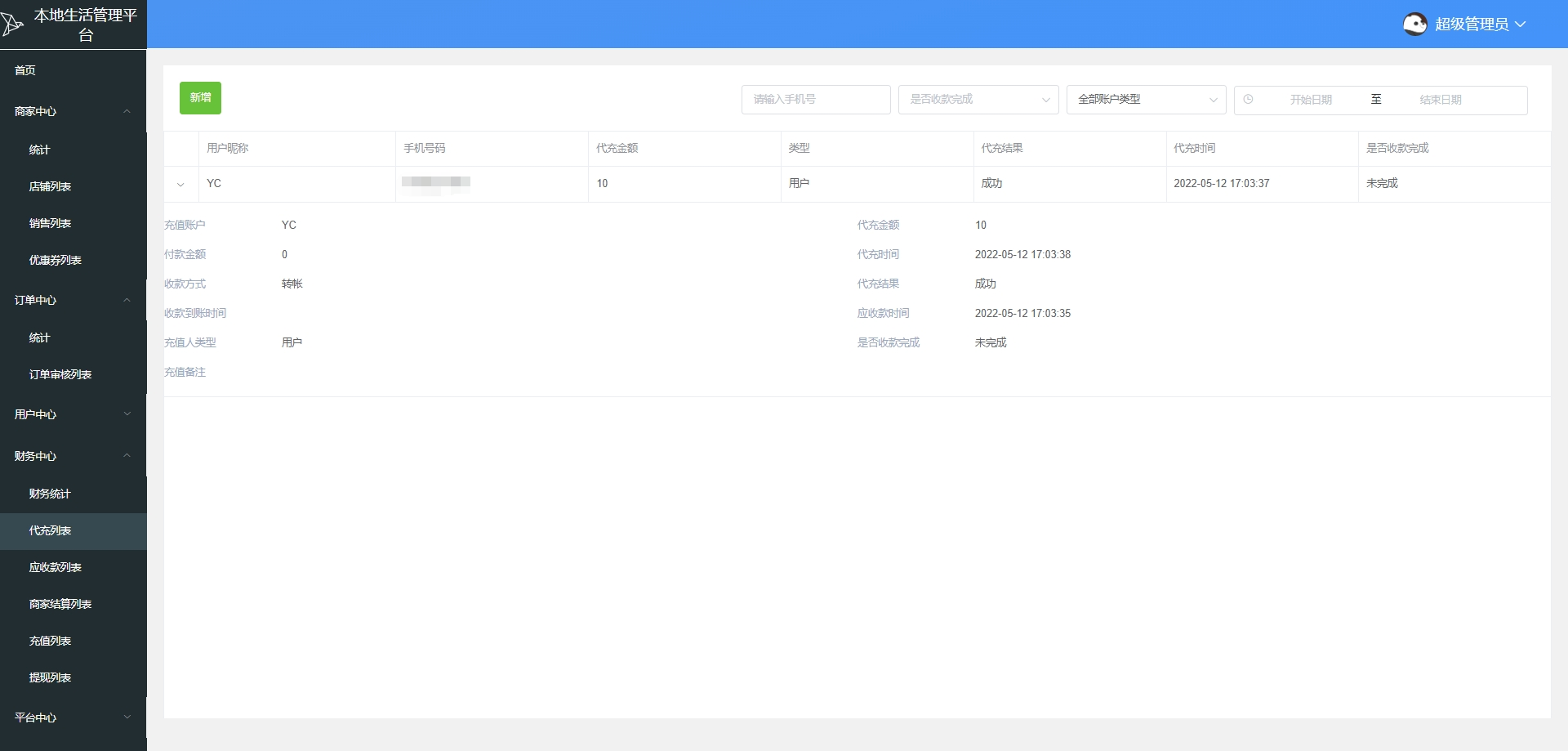Open 商家结算列表 in the sidebar
The image size is (1568, 751).
(x=60, y=604)
